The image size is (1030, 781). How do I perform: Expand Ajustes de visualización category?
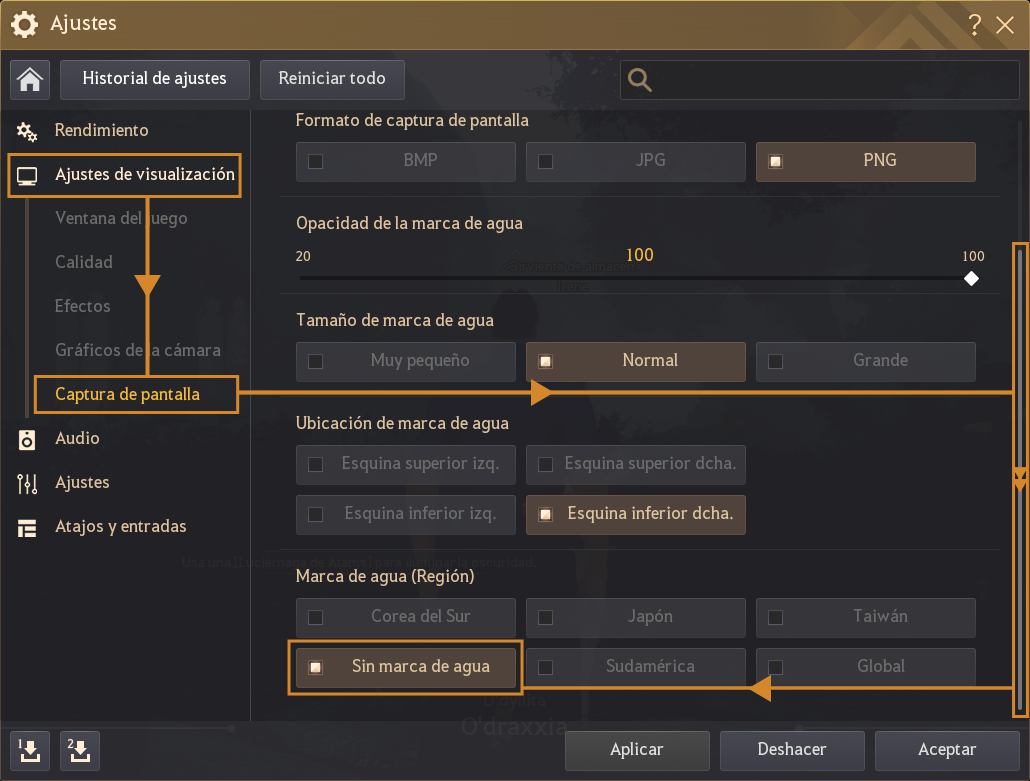pyautogui.click(x=144, y=175)
